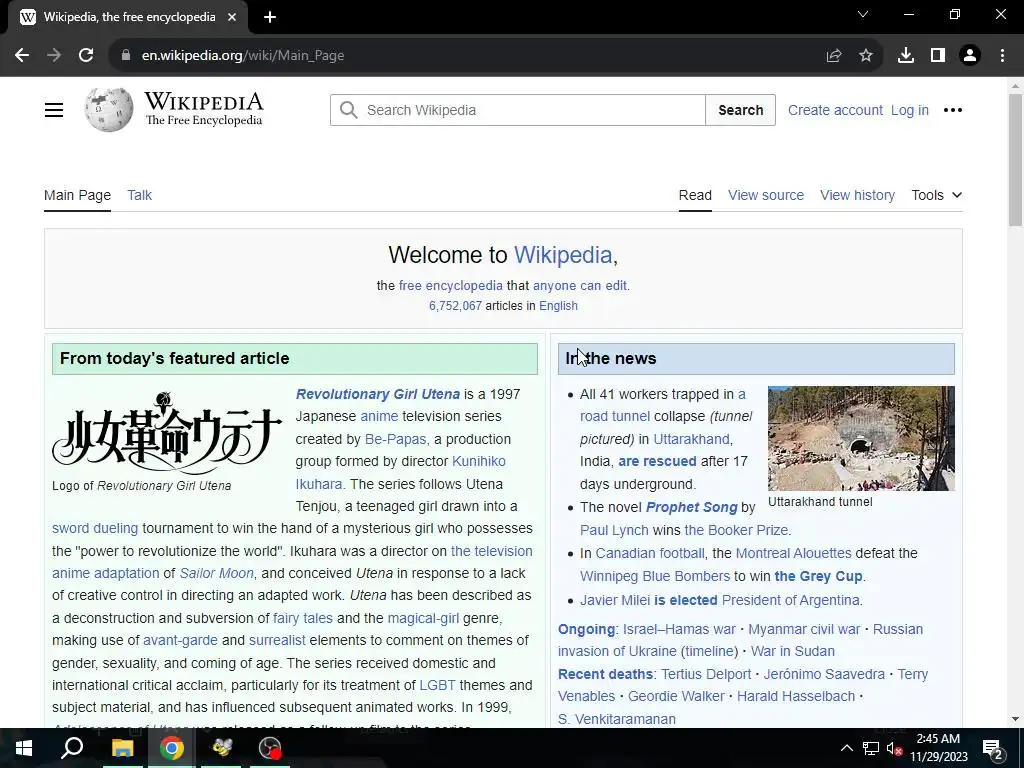The height and width of the screenshot is (768, 1024).
Task: Open Windows taskbar search
Action: point(72,748)
